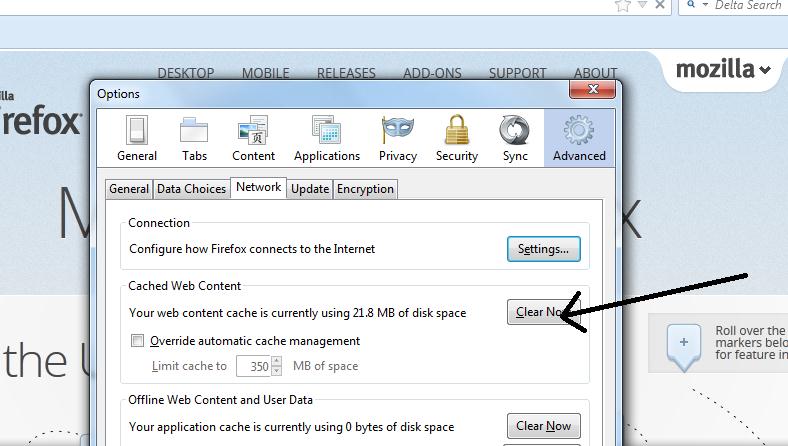Click the blue plus feature marker

click(684, 343)
